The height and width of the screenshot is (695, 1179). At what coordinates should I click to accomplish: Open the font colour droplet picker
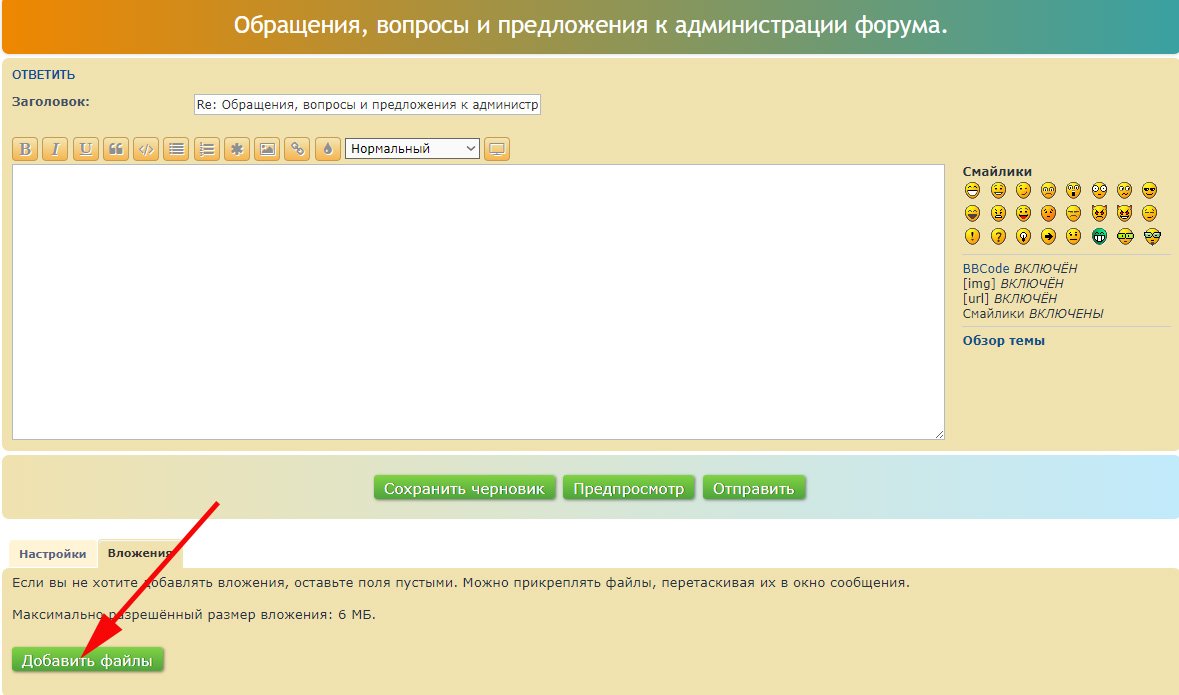click(327, 149)
